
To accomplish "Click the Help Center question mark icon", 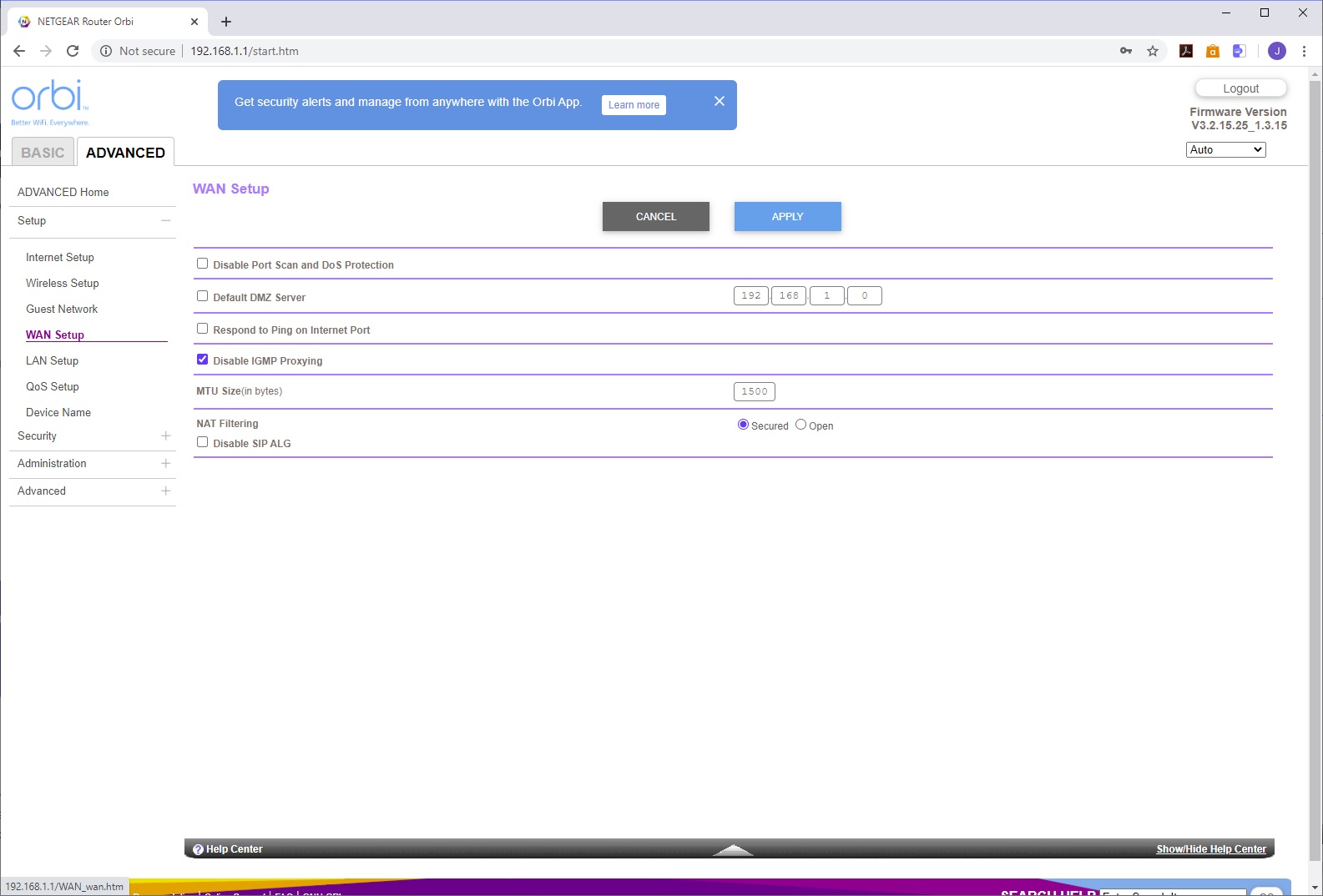I will point(198,849).
